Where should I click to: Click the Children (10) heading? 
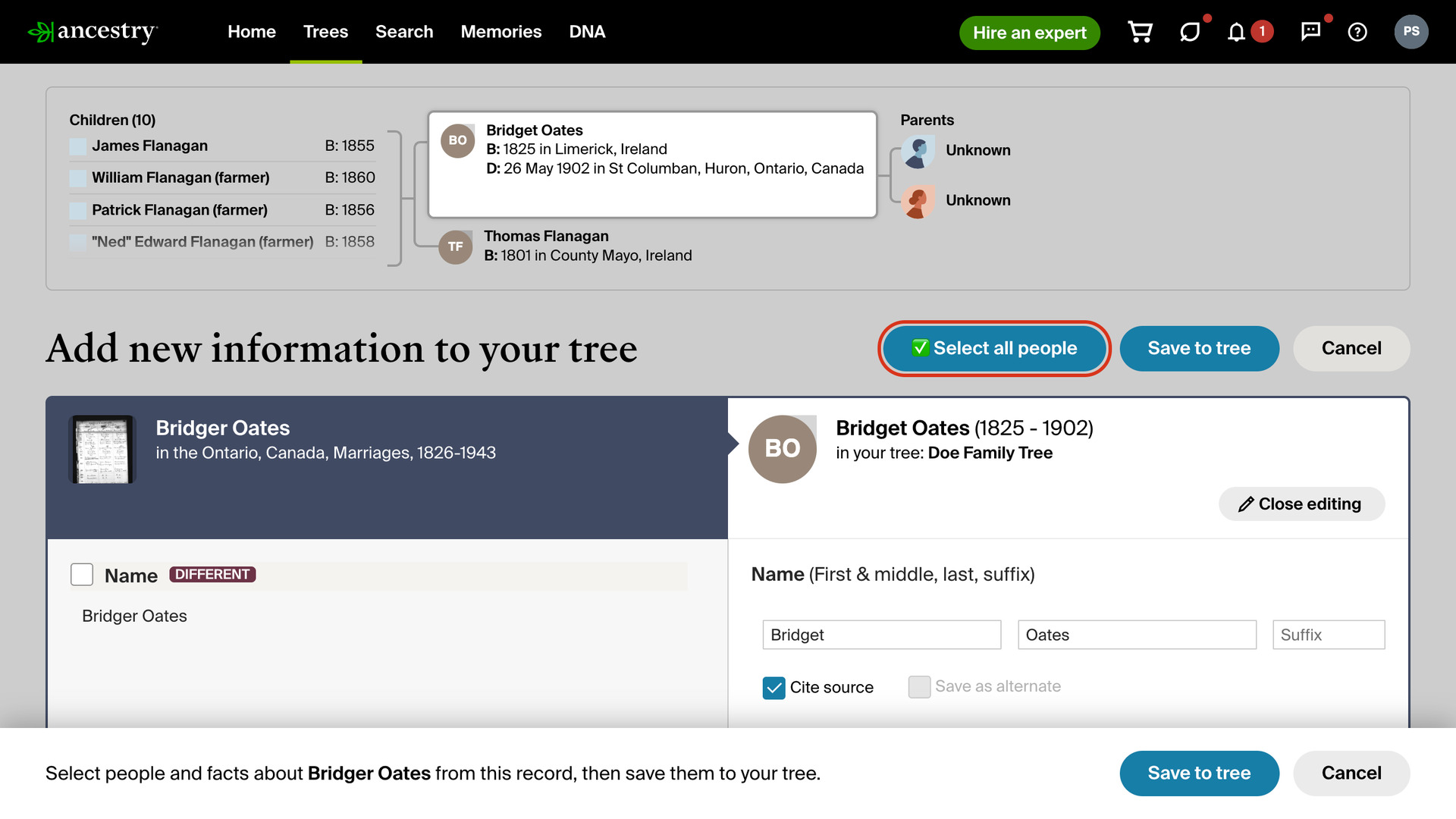tap(112, 120)
